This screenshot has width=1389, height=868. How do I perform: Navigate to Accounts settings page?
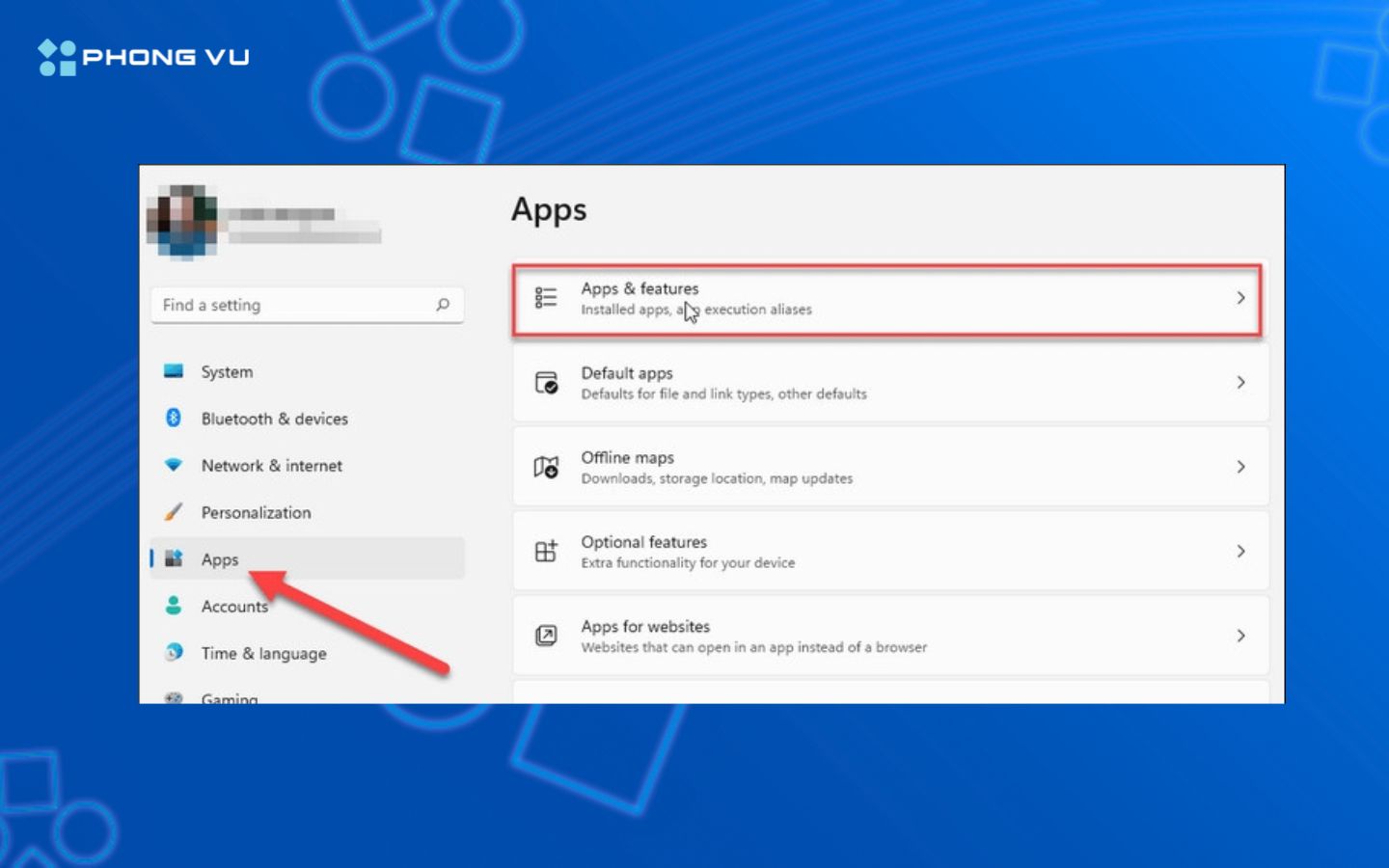(x=234, y=606)
